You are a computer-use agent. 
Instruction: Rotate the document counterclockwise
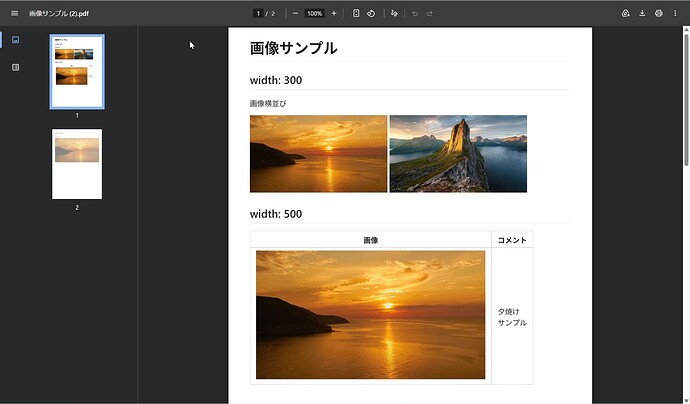[371, 13]
